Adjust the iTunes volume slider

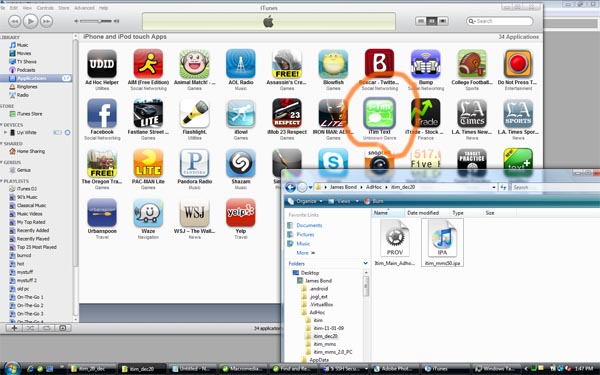pos(97,21)
